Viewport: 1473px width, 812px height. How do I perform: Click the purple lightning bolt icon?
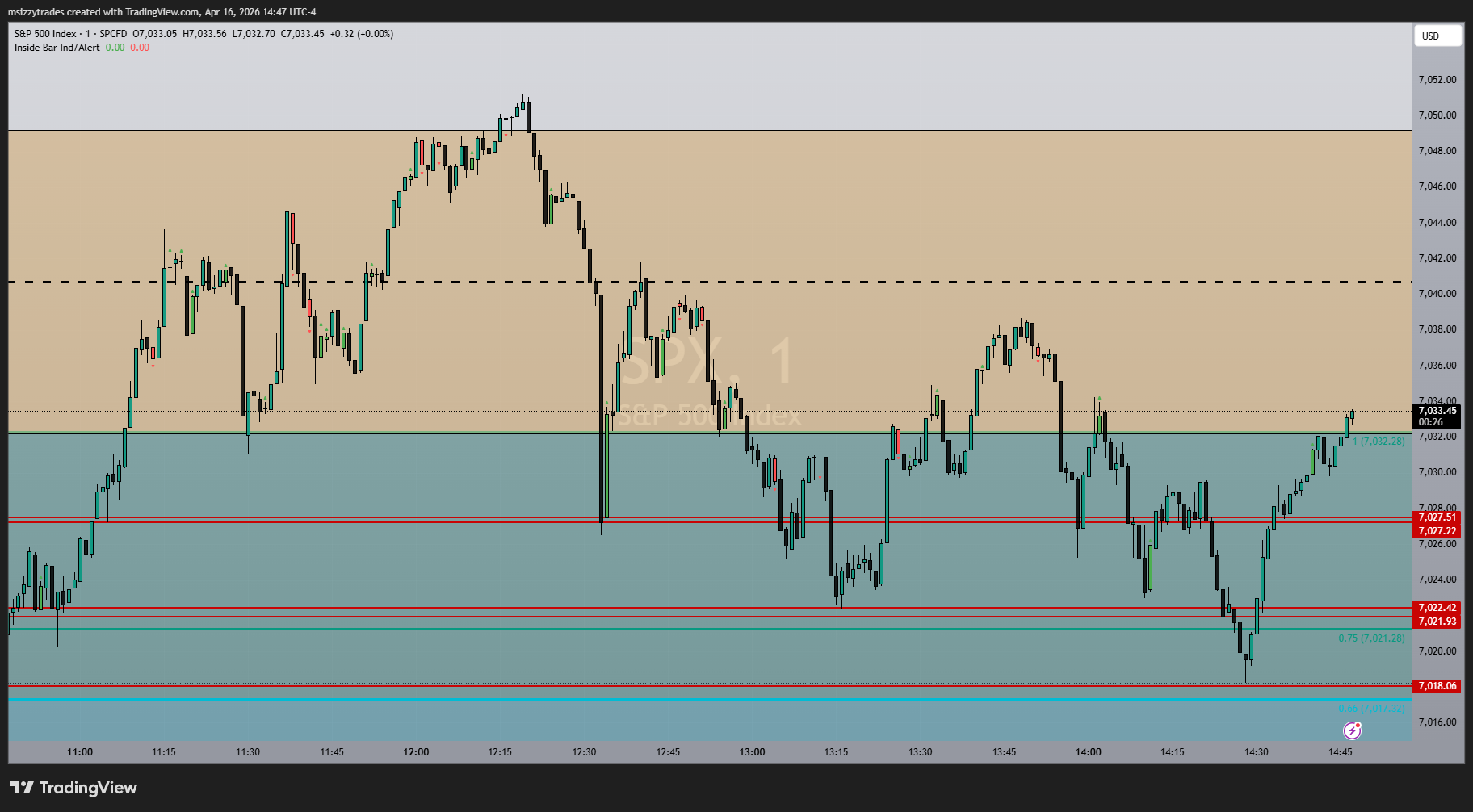pos(1352,730)
